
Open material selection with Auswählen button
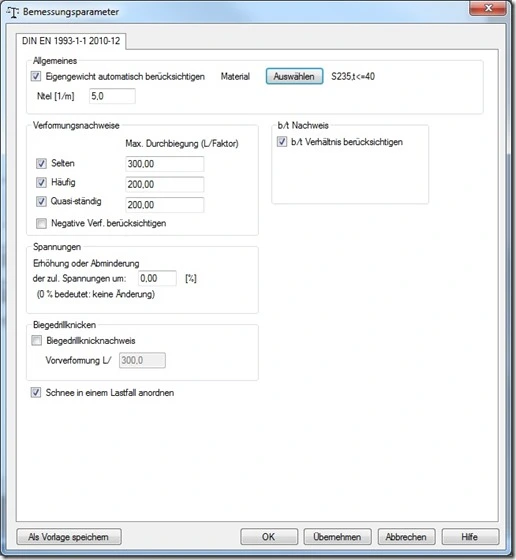(294, 76)
